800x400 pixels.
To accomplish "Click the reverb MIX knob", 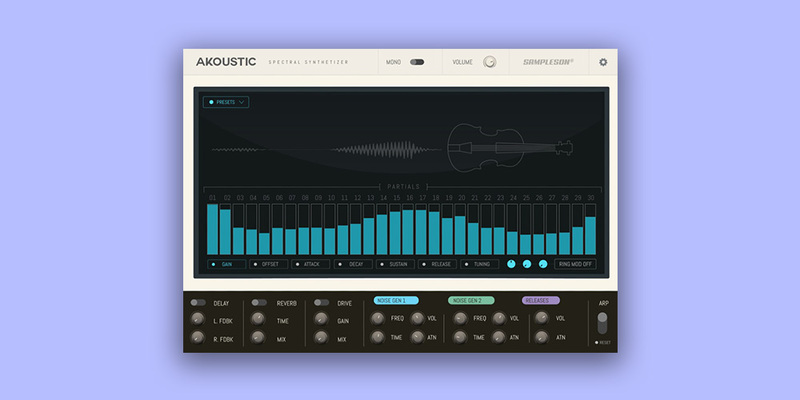I will click(x=258, y=337).
